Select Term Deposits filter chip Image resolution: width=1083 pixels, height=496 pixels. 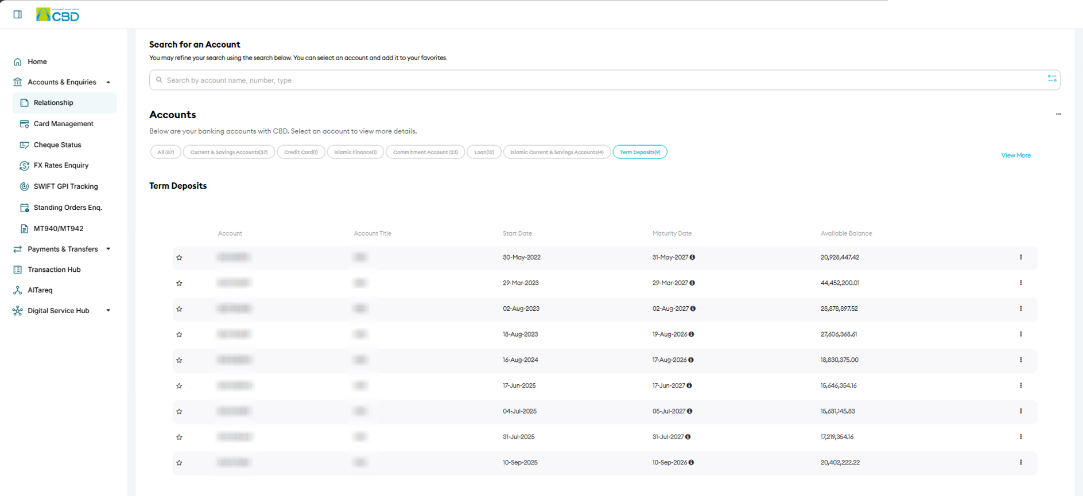(x=640, y=153)
